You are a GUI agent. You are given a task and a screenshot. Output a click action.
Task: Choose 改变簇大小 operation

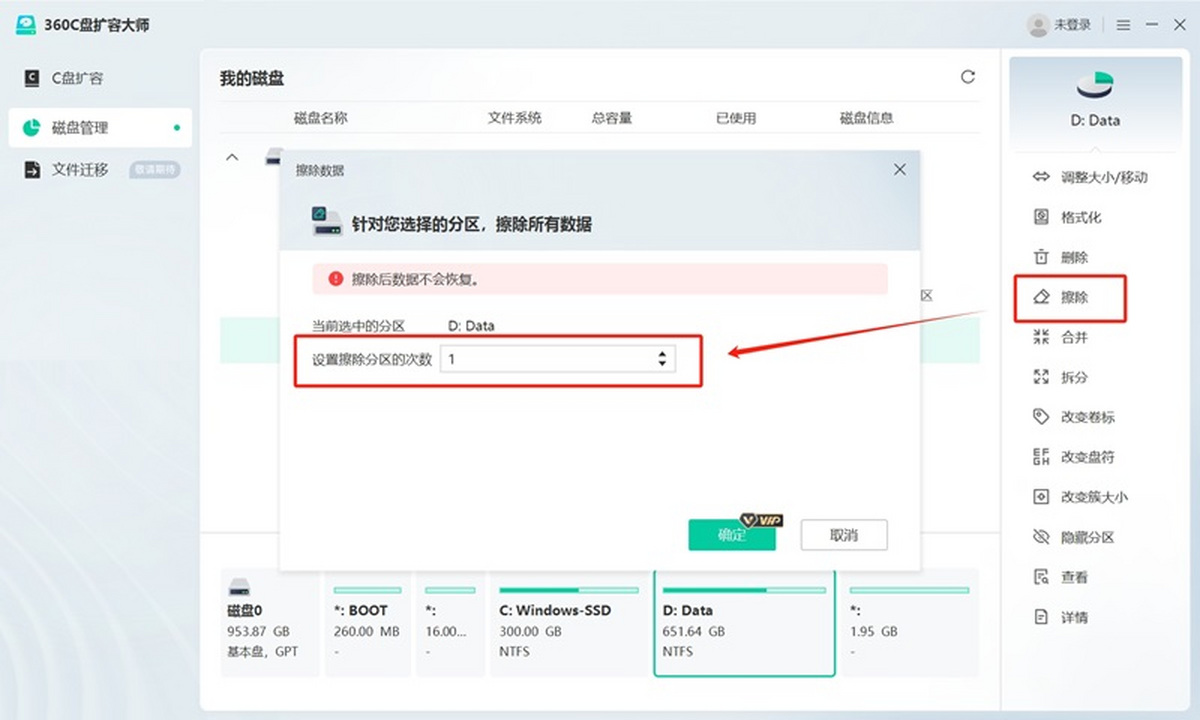[x=1080, y=497]
